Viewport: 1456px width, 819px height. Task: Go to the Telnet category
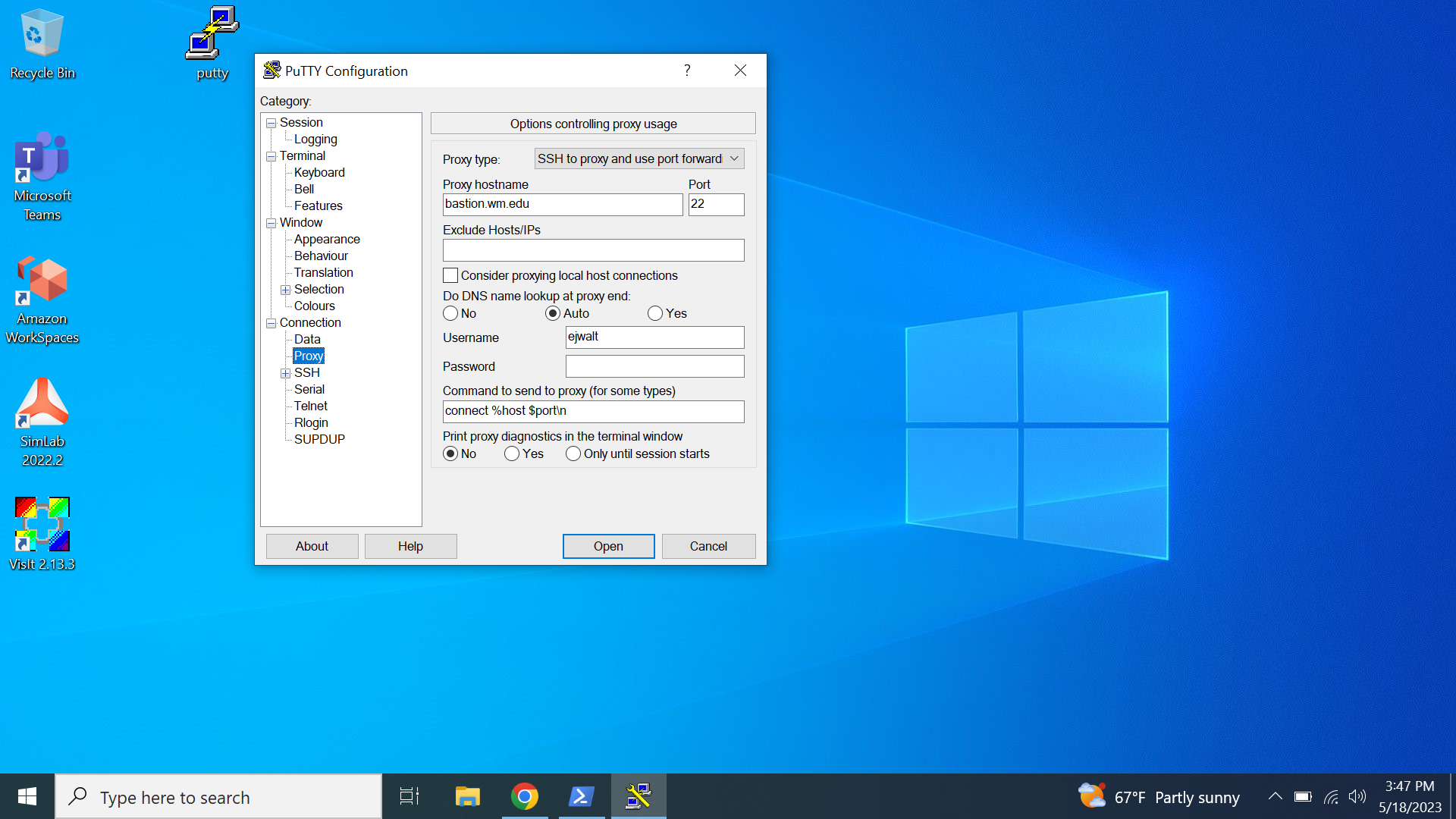tap(311, 406)
